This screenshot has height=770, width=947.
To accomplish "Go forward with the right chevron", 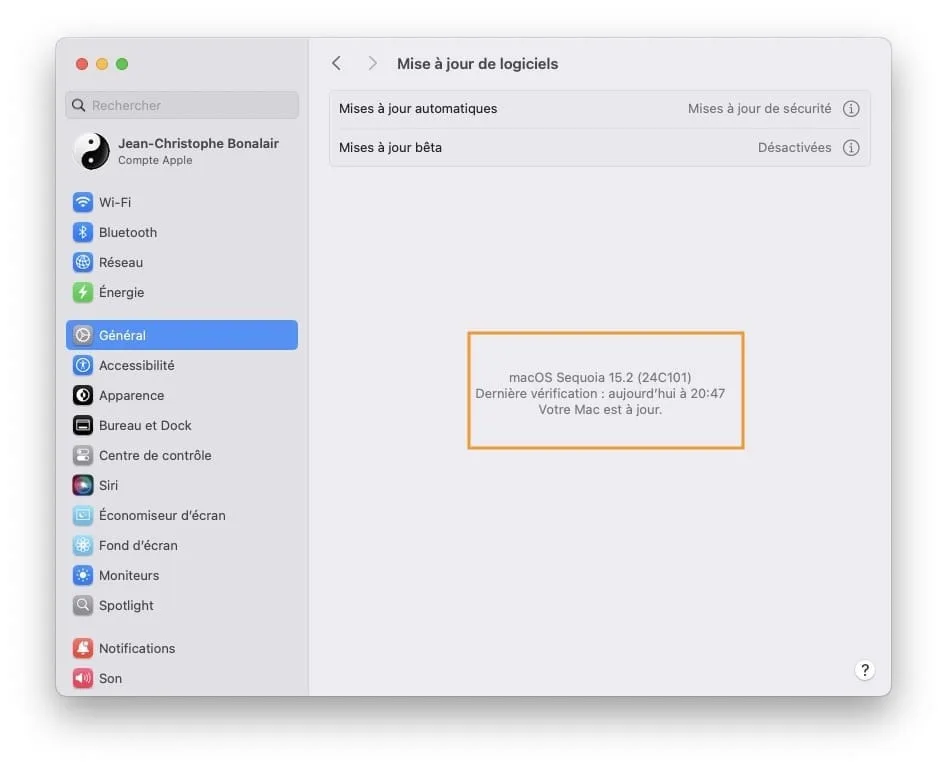I will point(372,63).
